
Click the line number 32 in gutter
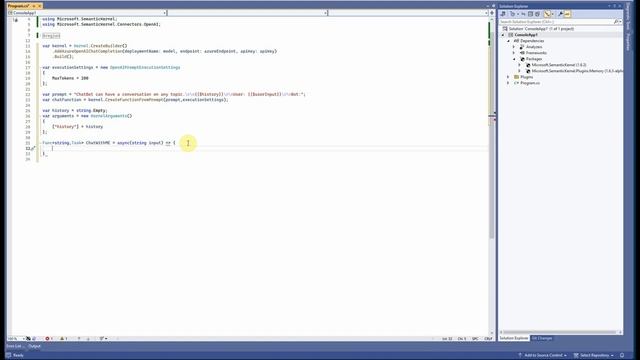click(28, 148)
